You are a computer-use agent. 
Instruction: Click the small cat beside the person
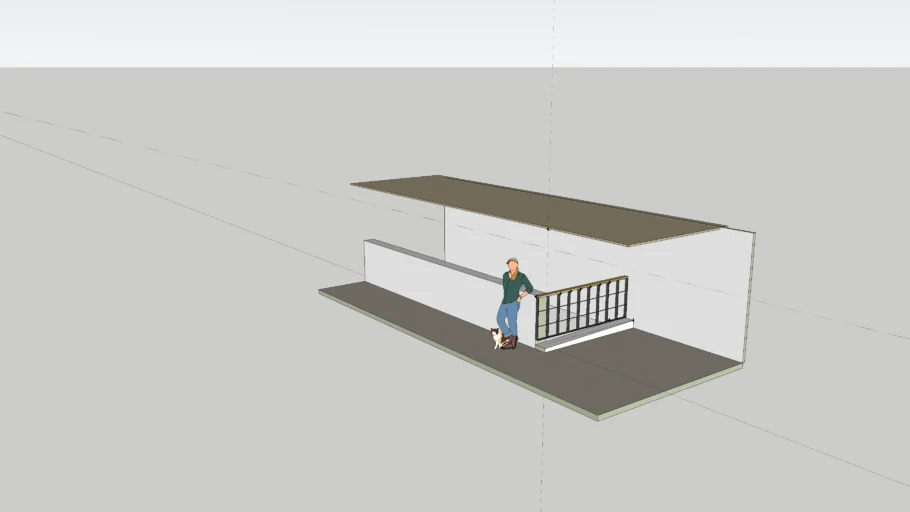click(496, 339)
